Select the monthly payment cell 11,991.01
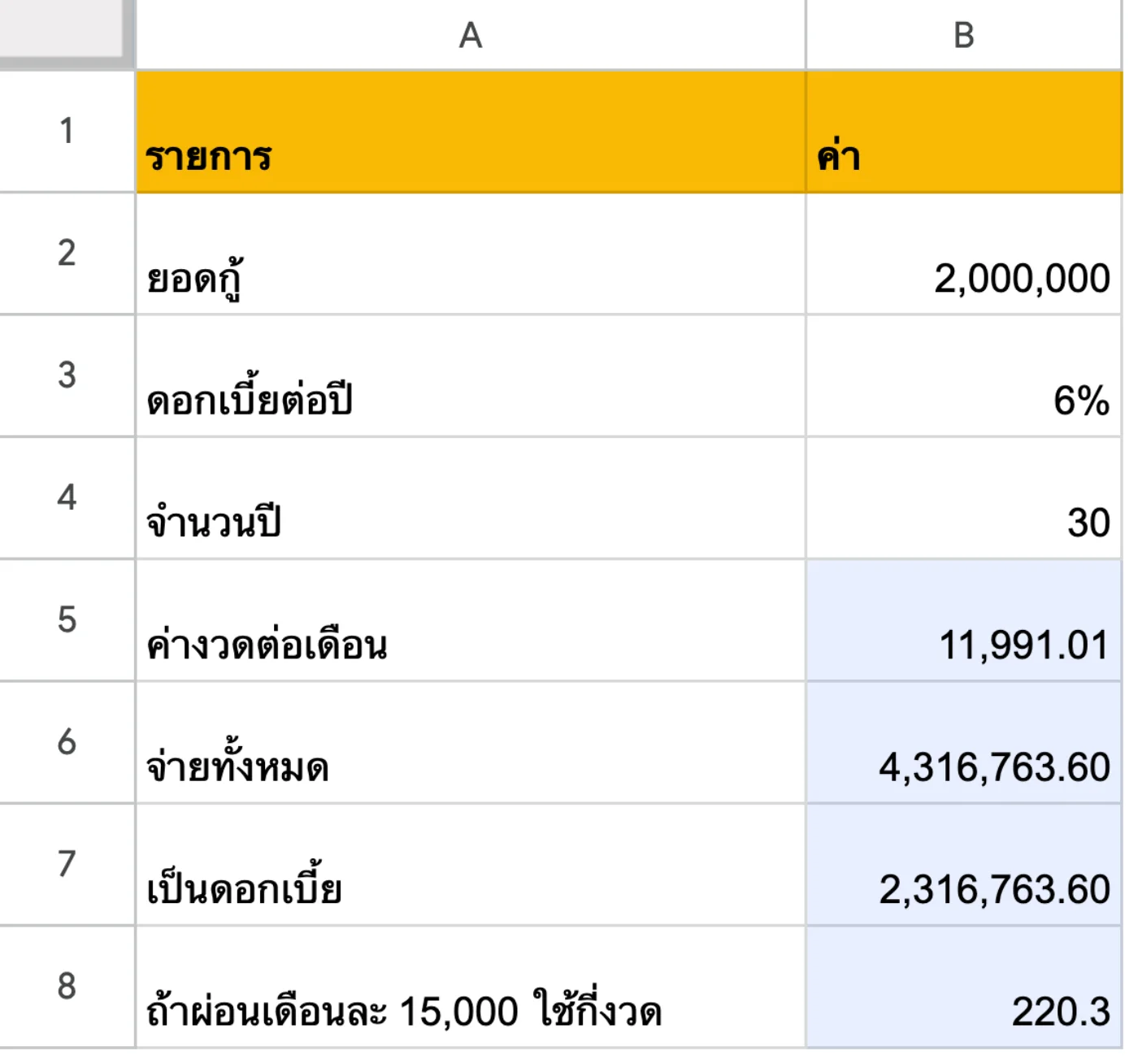The height and width of the screenshot is (1064, 1138). [964, 620]
